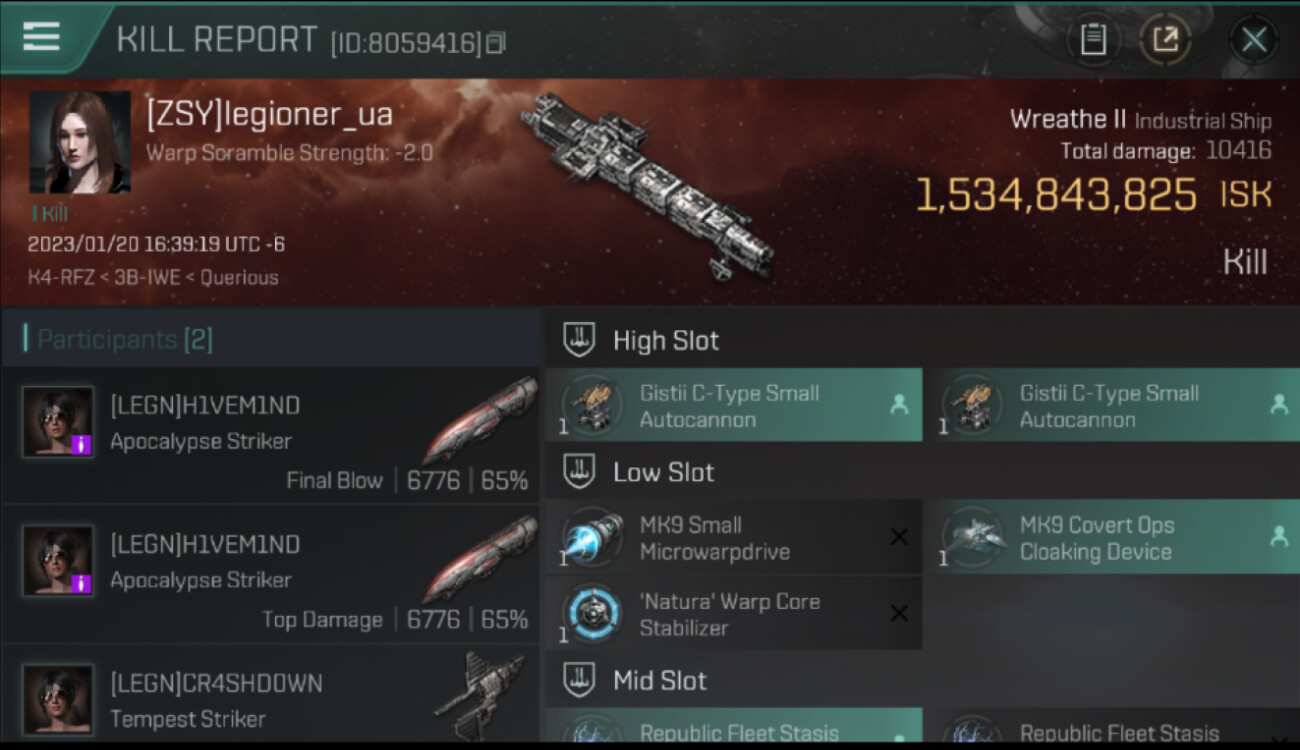Image resolution: width=1300 pixels, height=750 pixels.
Task: Click the clipboard report icon
Action: click(x=1093, y=40)
